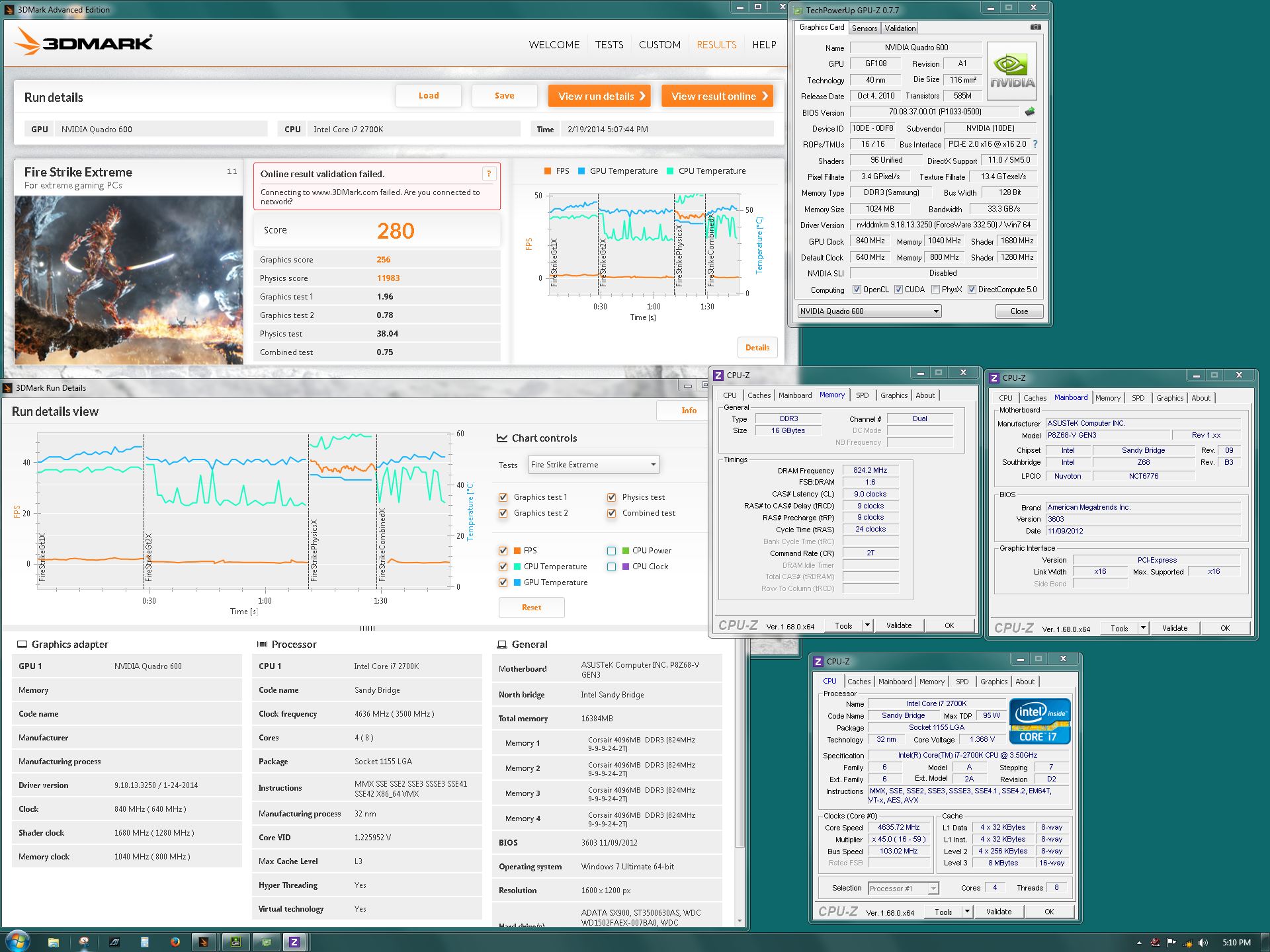Screen dimensions: 1270x952
Task: Click the GPU-Z title bar icon
Action: pyautogui.click(x=798, y=10)
